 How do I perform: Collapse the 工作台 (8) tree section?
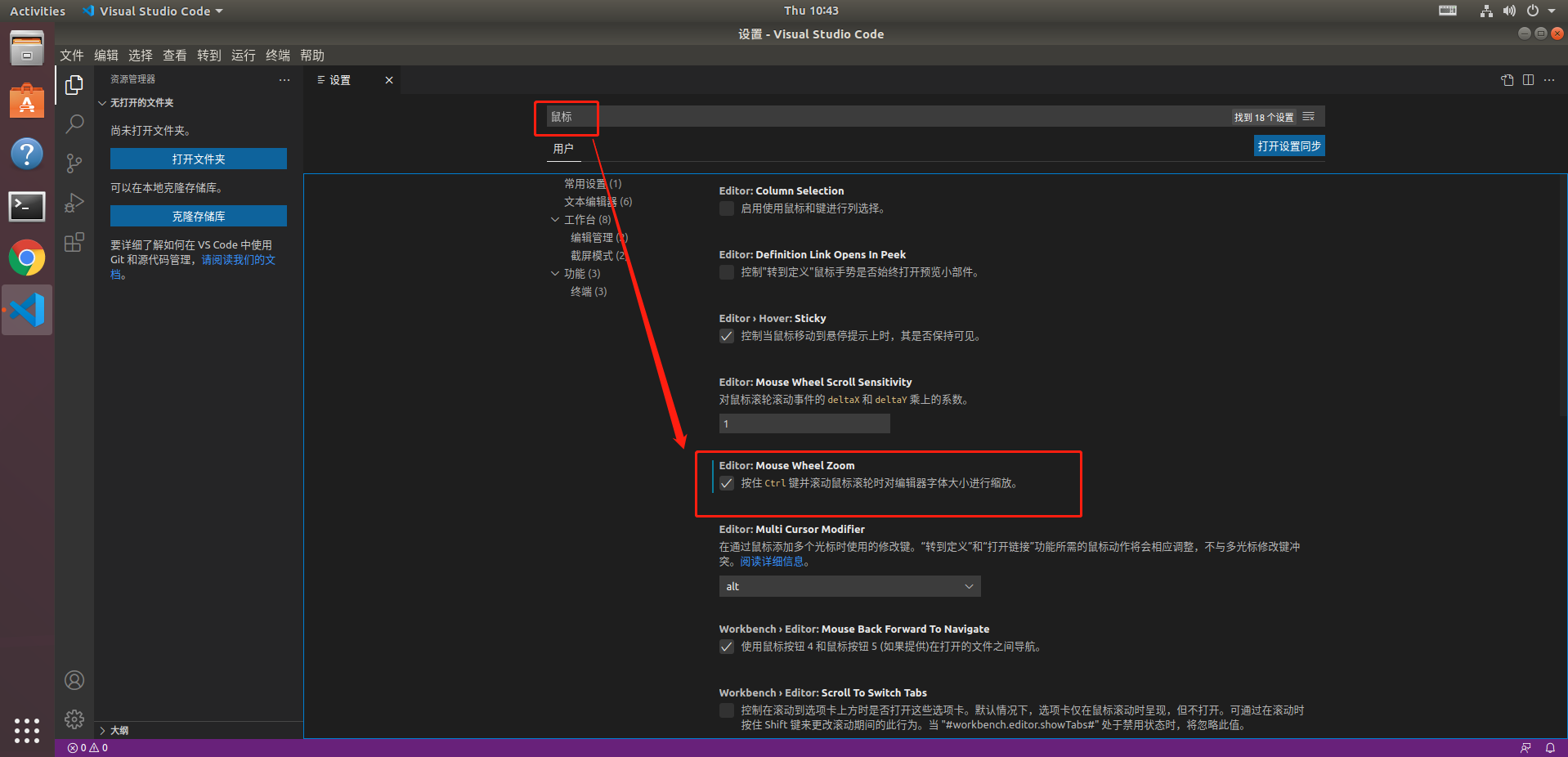[x=555, y=220]
